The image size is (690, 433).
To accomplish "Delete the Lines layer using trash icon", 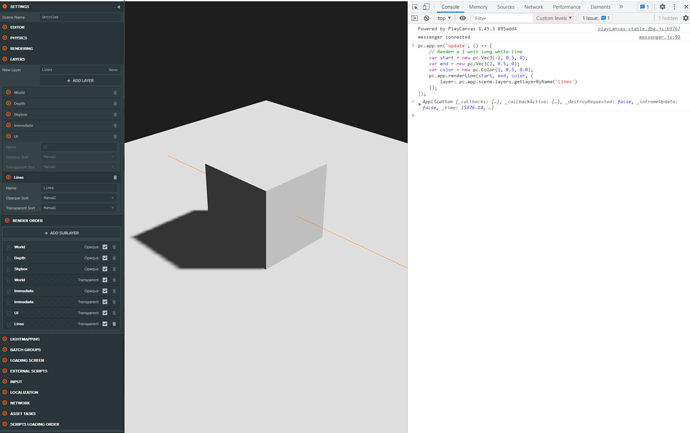I will [x=115, y=177].
